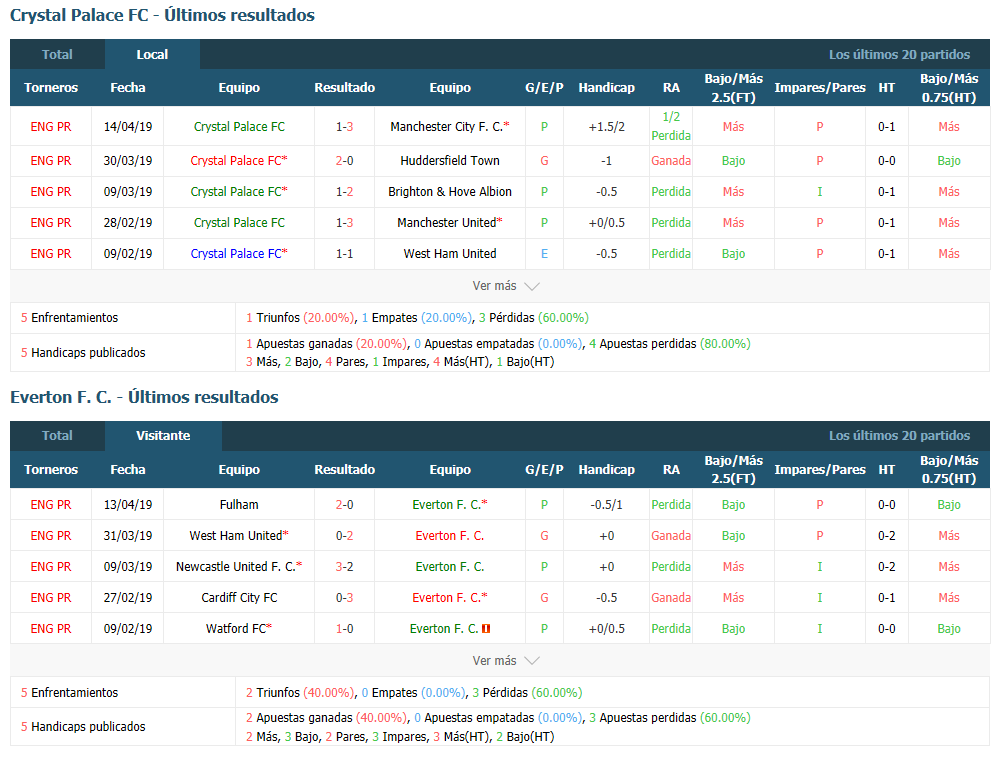The width and height of the screenshot is (994, 758).
Task: Click Everton F. C. in 13/04/19 row
Action: [x=449, y=505]
